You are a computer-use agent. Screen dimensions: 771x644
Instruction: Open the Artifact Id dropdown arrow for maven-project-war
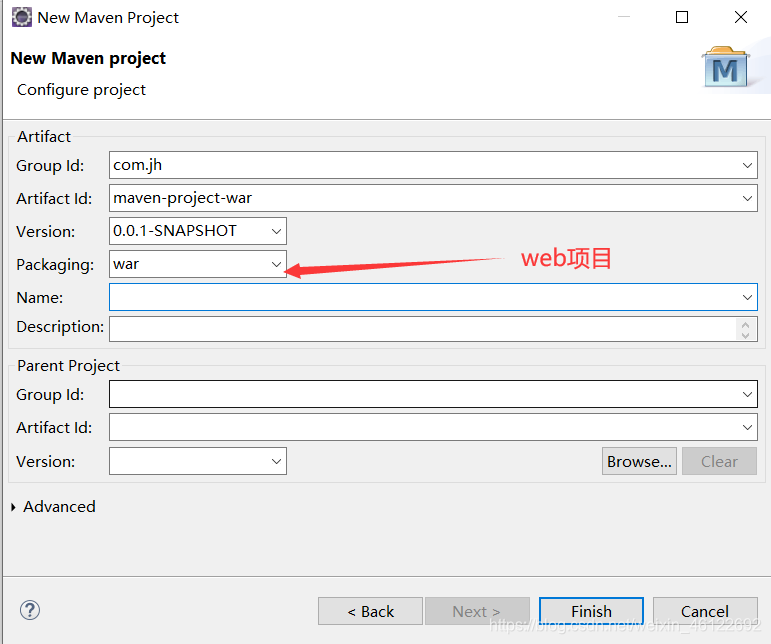[x=747, y=198]
